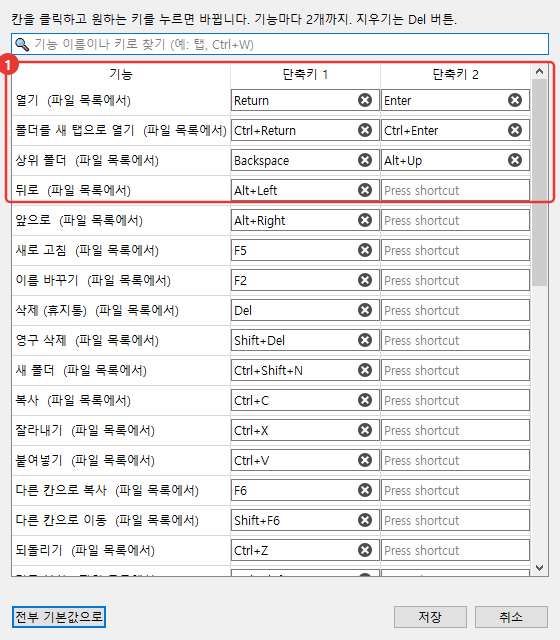Select empty 단축키 2 field for 새 폴더
The width and height of the screenshot is (560, 640).
(455, 370)
